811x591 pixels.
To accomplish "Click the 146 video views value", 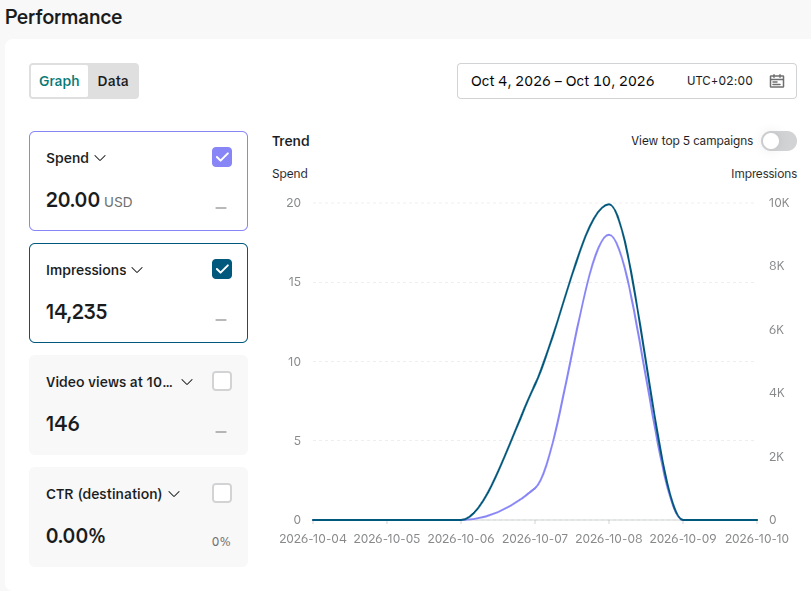I will [x=63, y=424].
